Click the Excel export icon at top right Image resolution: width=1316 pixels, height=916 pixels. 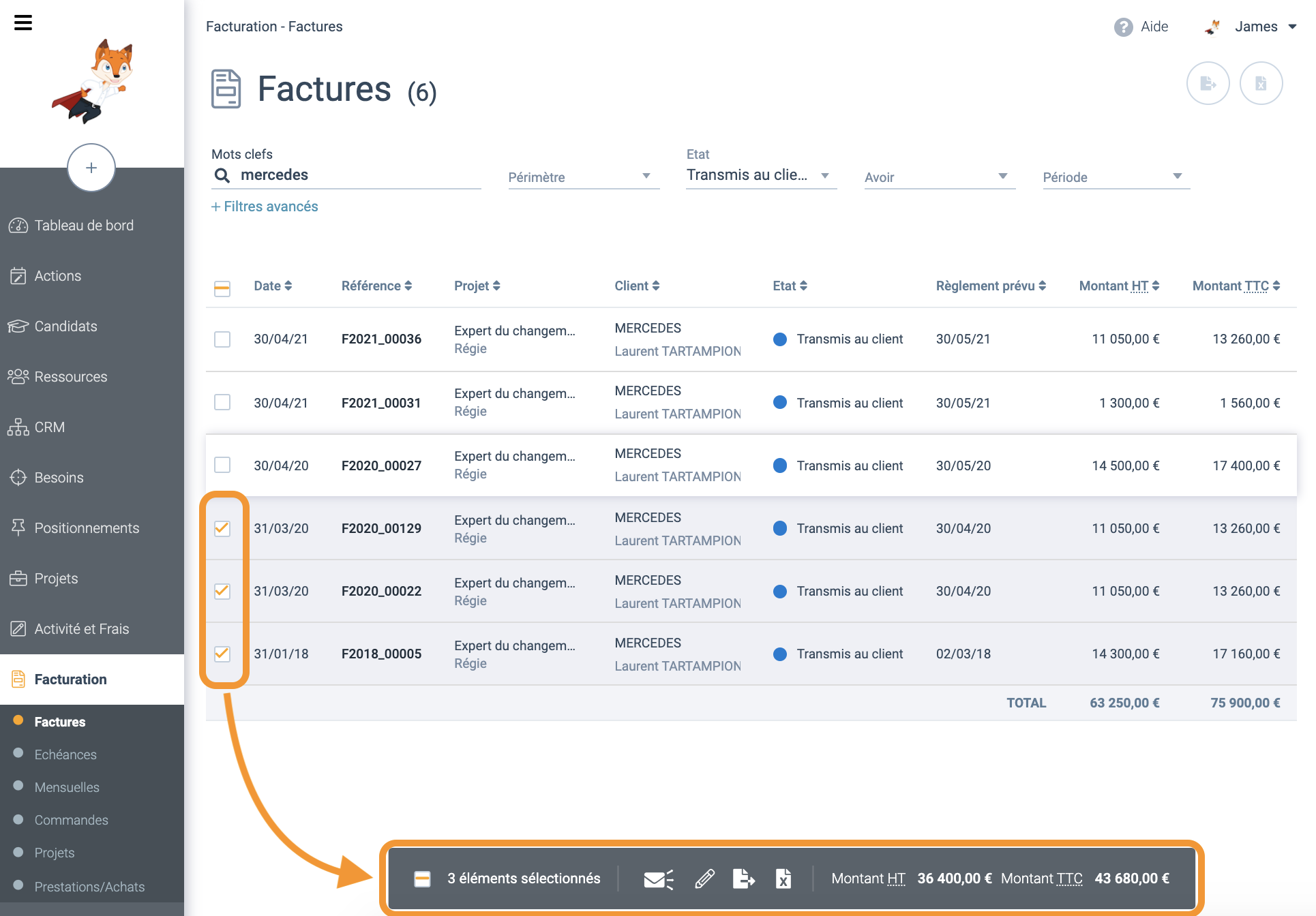click(x=1261, y=83)
